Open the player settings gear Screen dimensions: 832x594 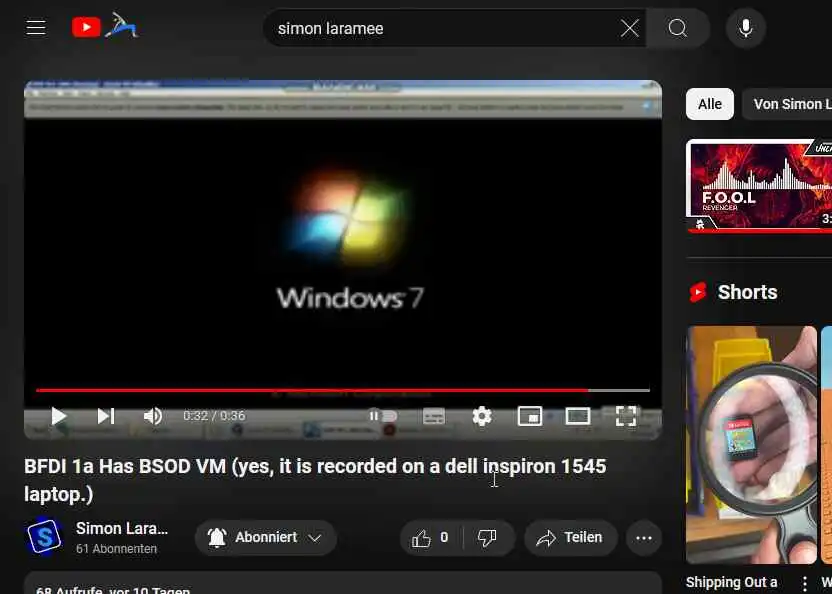(482, 416)
